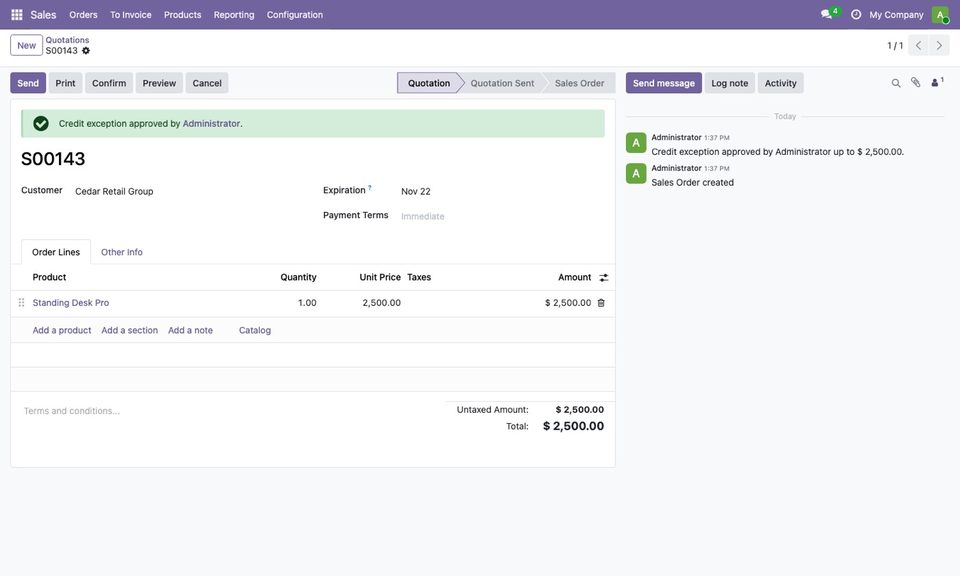Grab the drag handle of Standing Desk Pro
The height and width of the screenshot is (576, 960).
21,303
